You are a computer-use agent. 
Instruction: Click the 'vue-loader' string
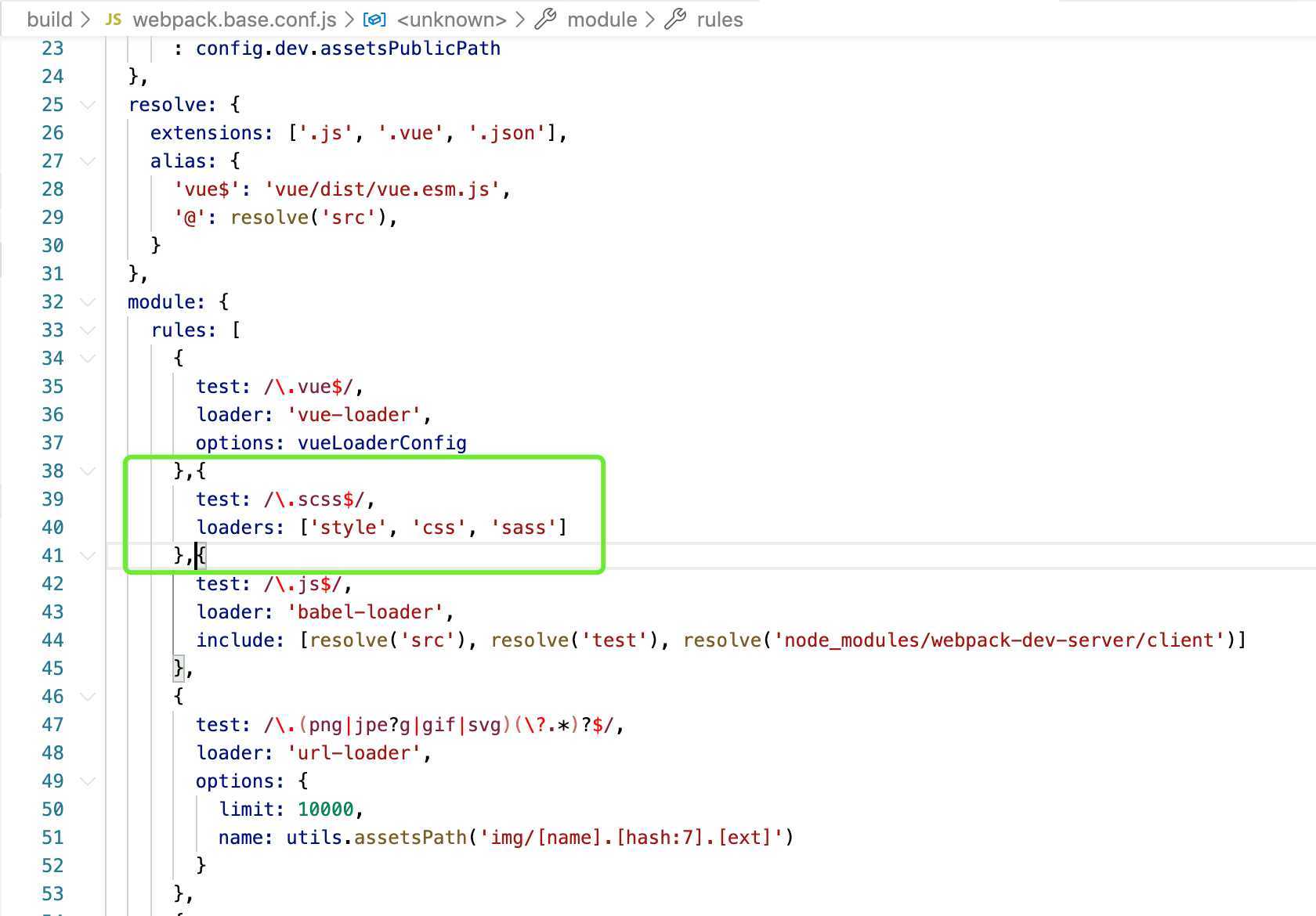click(354, 415)
